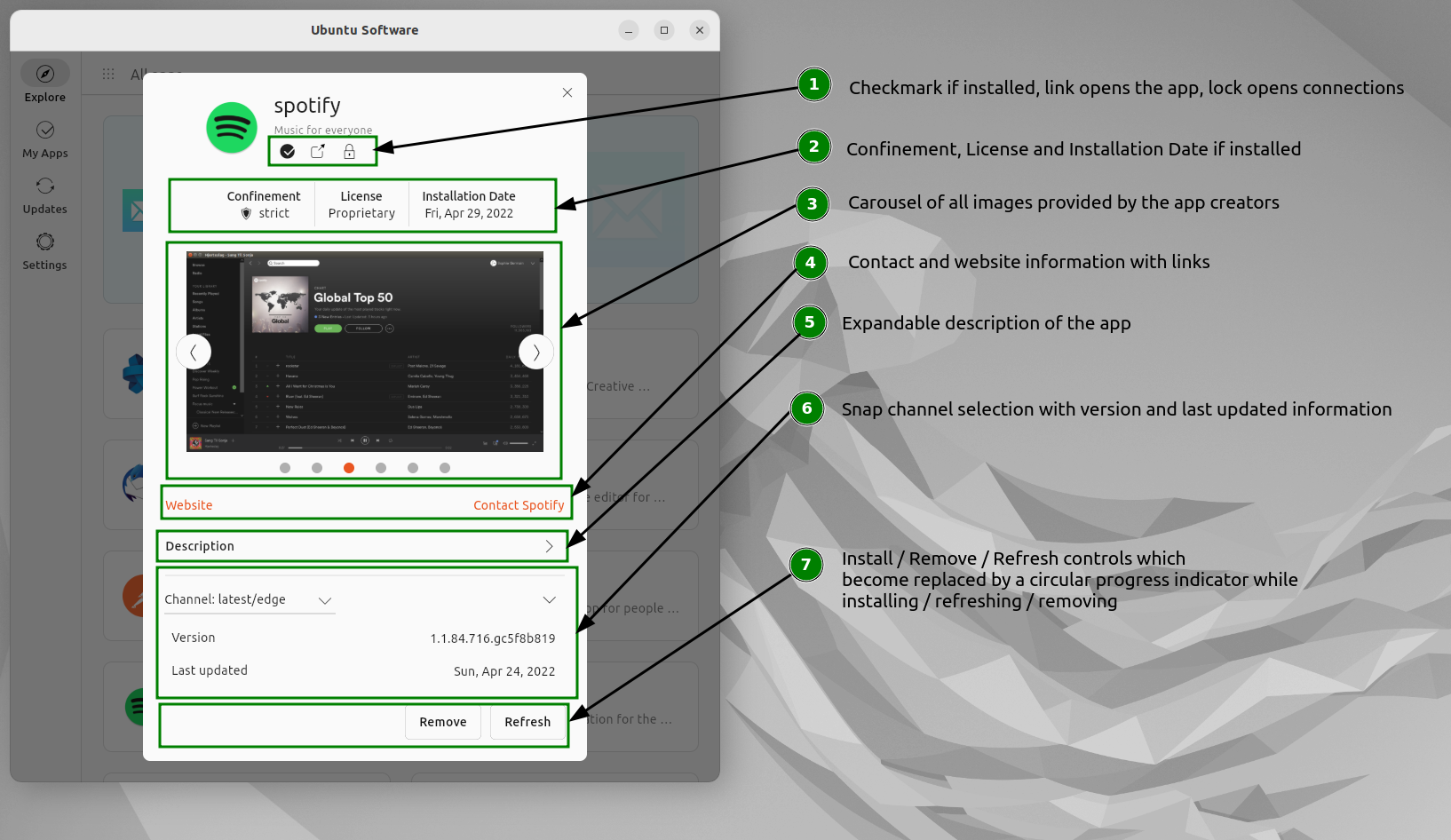Close the Ubuntu Software window
Viewport: 1451px width, 840px height.
tap(700, 30)
